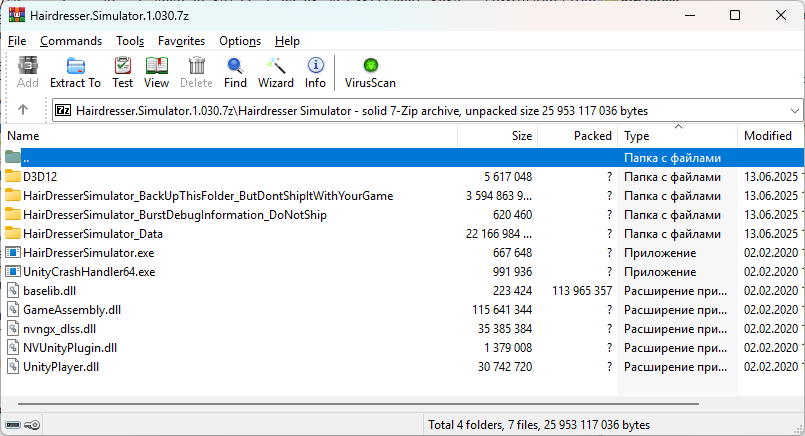The width and height of the screenshot is (805, 436).
Task: Click the baselib.dll file icon
Action: click(13, 291)
